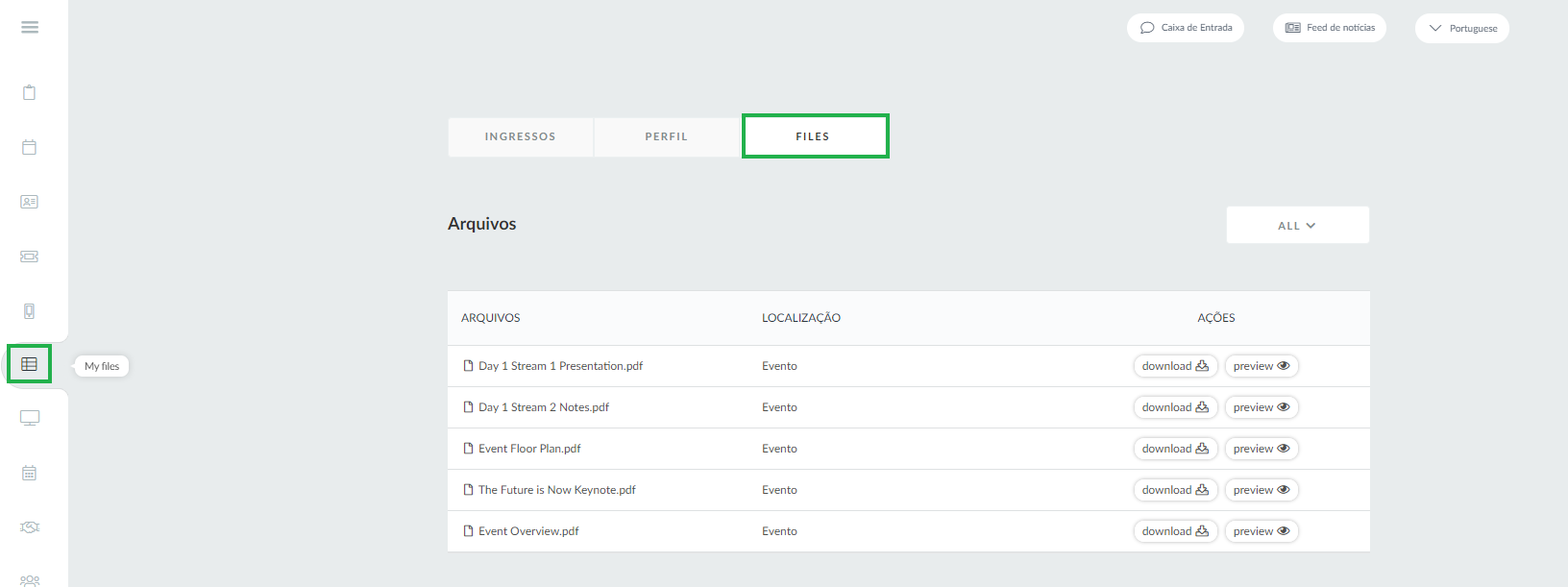This screenshot has height=587, width=1568.
Task: Open Feed de notícias
Action: point(1330,28)
